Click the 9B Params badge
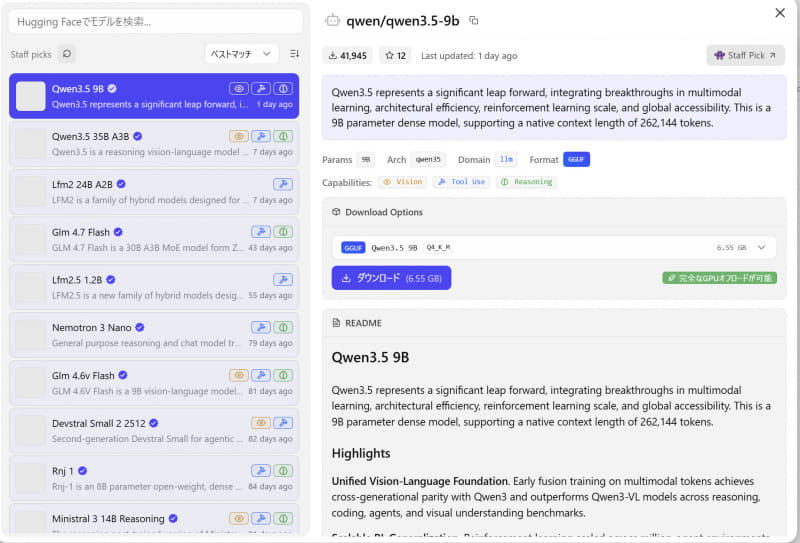Viewport: 800px width, 543px height. (x=366, y=160)
